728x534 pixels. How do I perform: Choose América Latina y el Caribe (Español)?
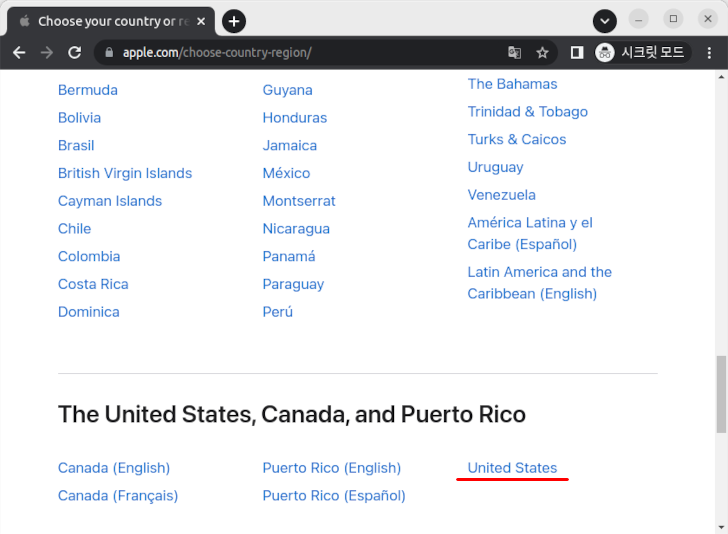coord(530,234)
